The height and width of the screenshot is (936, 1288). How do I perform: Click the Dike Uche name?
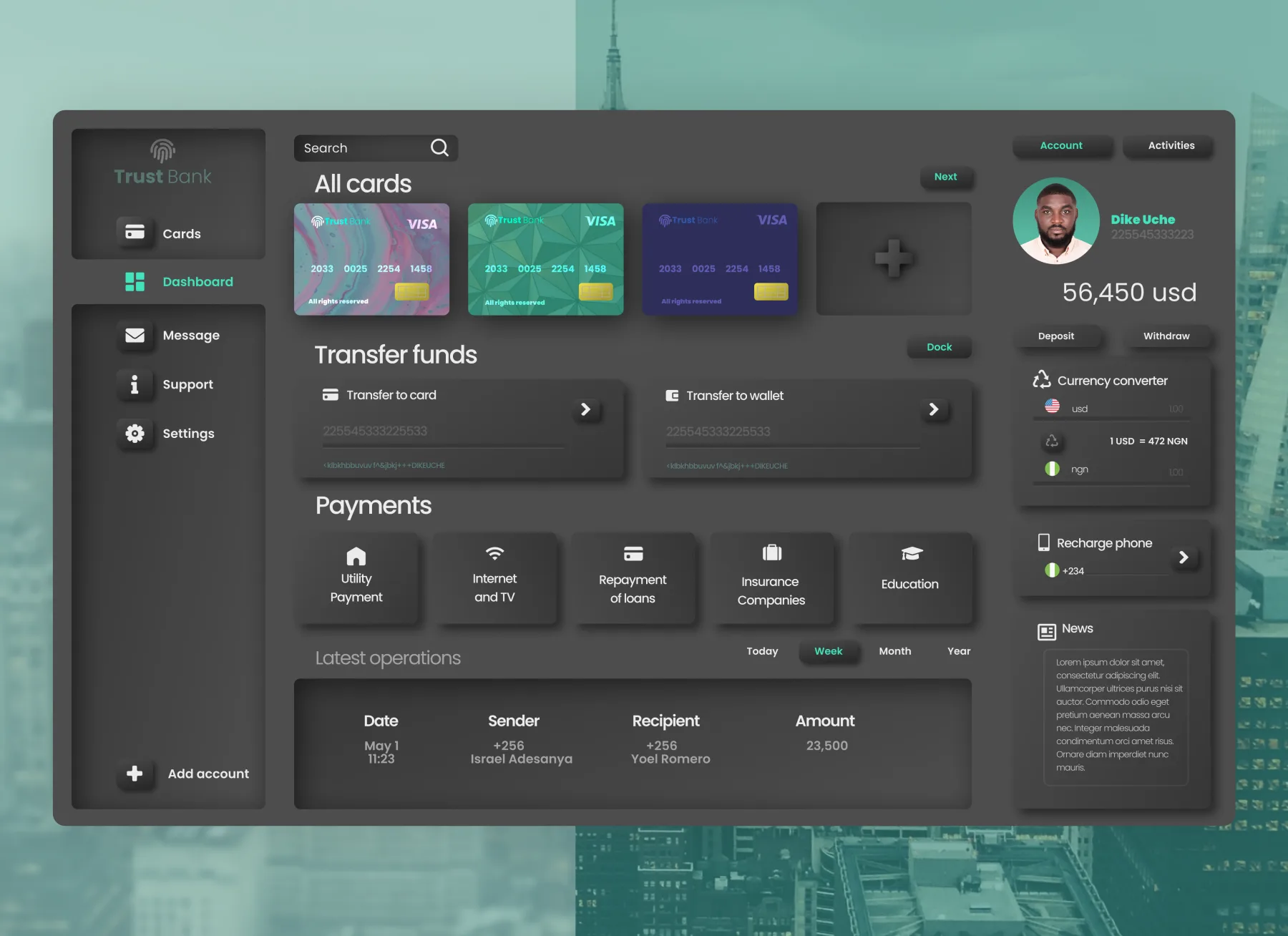(x=1143, y=219)
